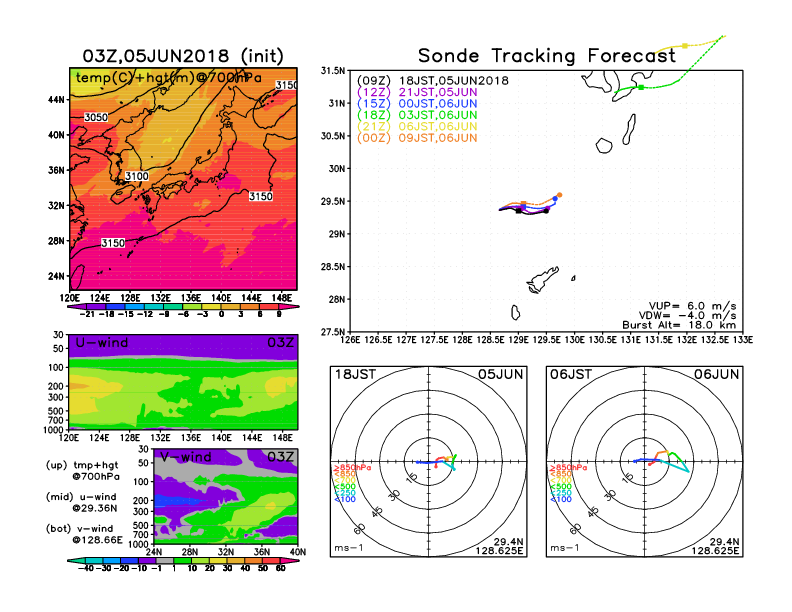The height and width of the screenshot is (612, 792).
Task: Click the yellow '(21Z) 06JST,06JUN' legend entry
Action: [x=417, y=126]
